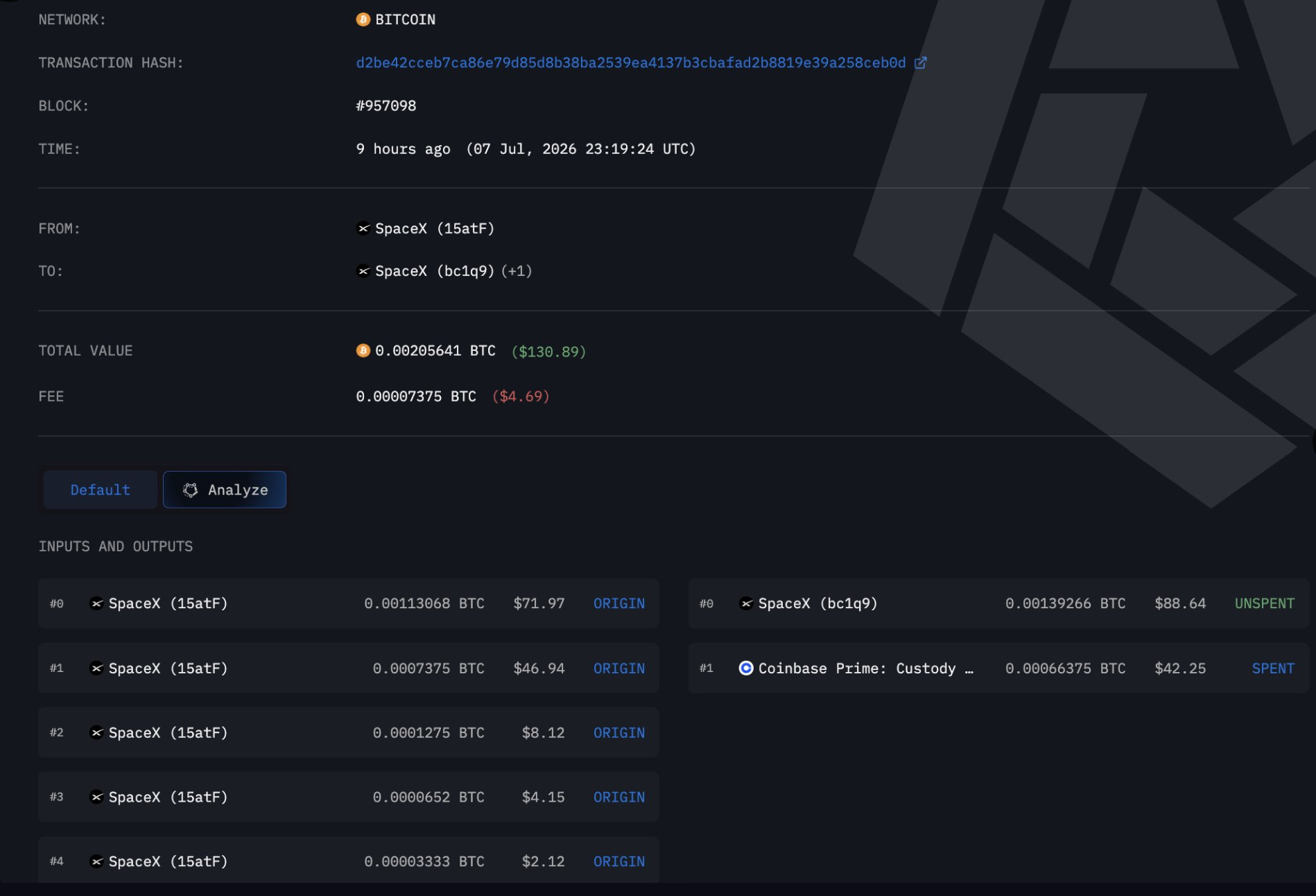Open the transaction hash external link icon
The width and height of the screenshot is (1316, 896).
[920, 63]
